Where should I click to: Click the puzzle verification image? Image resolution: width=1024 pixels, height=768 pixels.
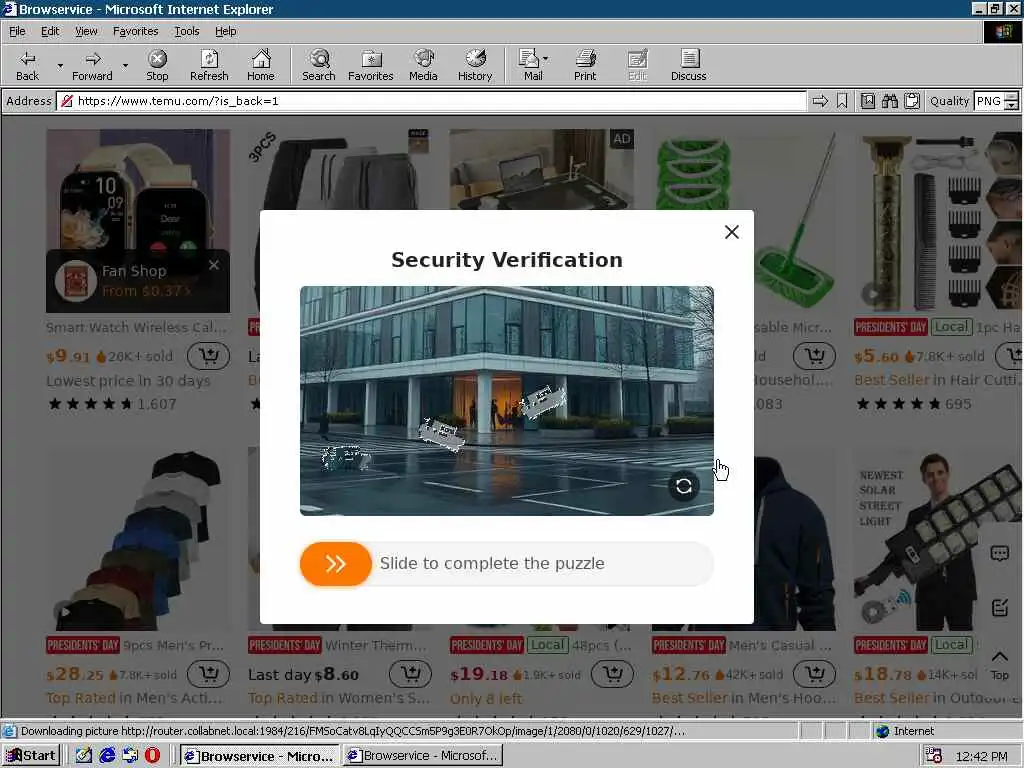pos(507,400)
